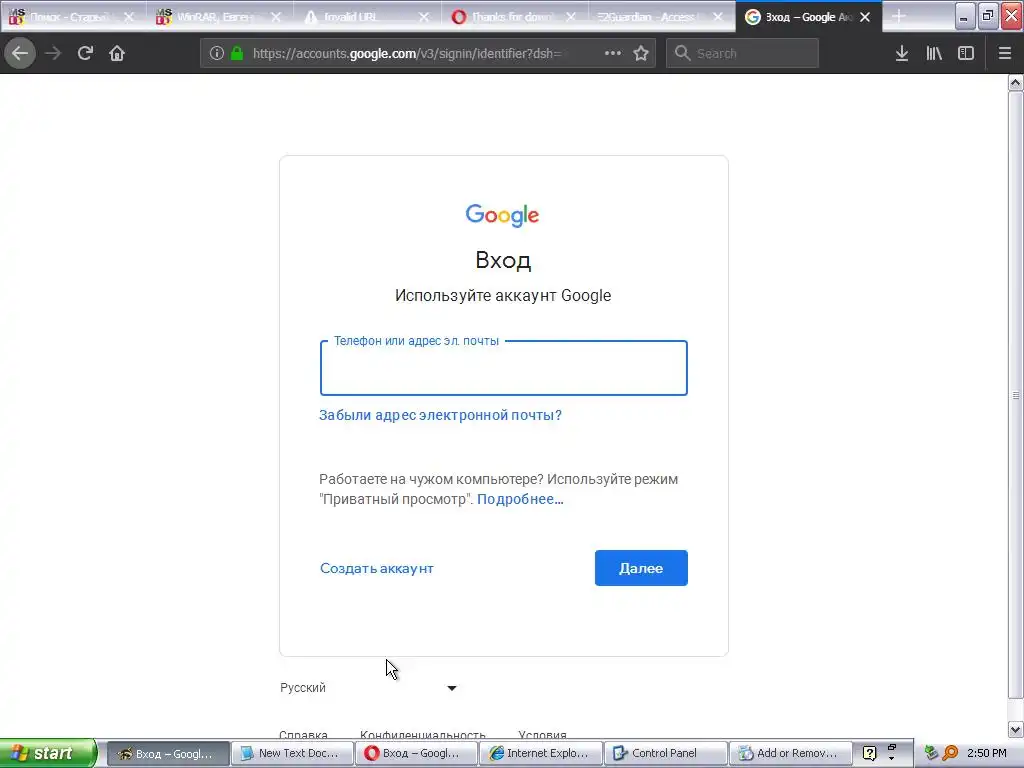Open the browser home page
Image resolution: width=1024 pixels, height=768 pixels.
point(117,54)
